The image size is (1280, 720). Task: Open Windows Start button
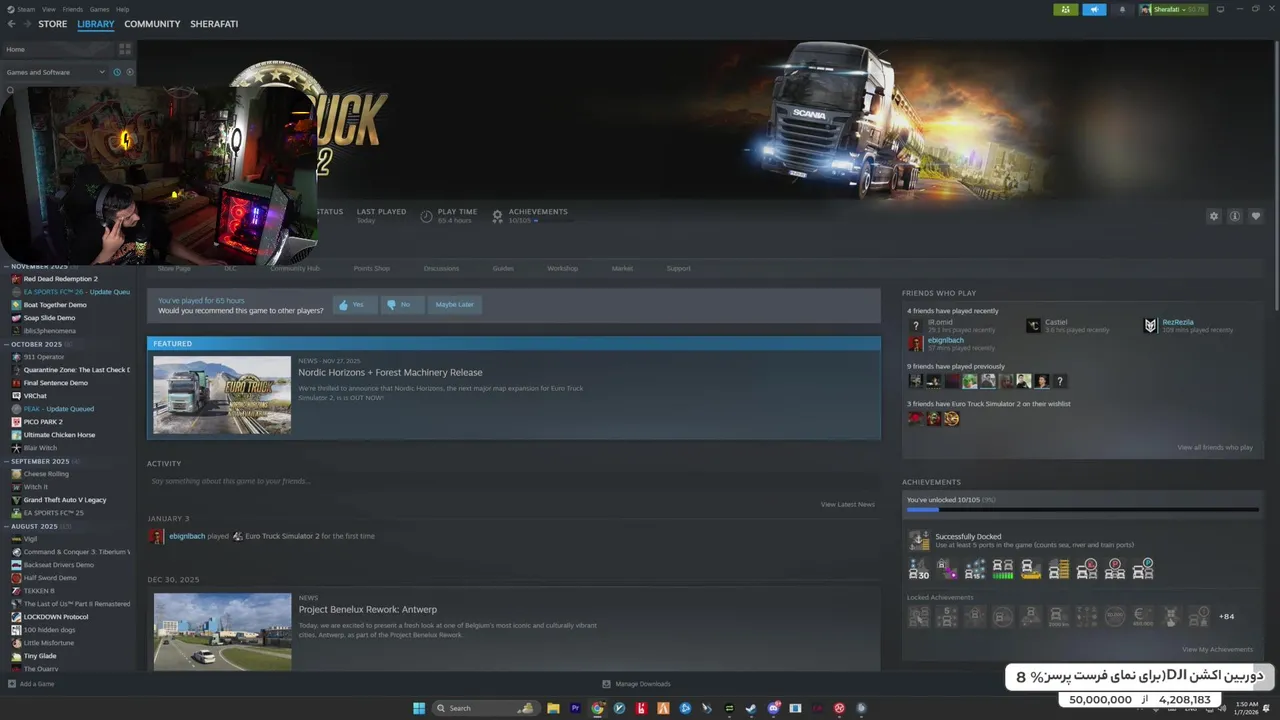[x=419, y=708]
